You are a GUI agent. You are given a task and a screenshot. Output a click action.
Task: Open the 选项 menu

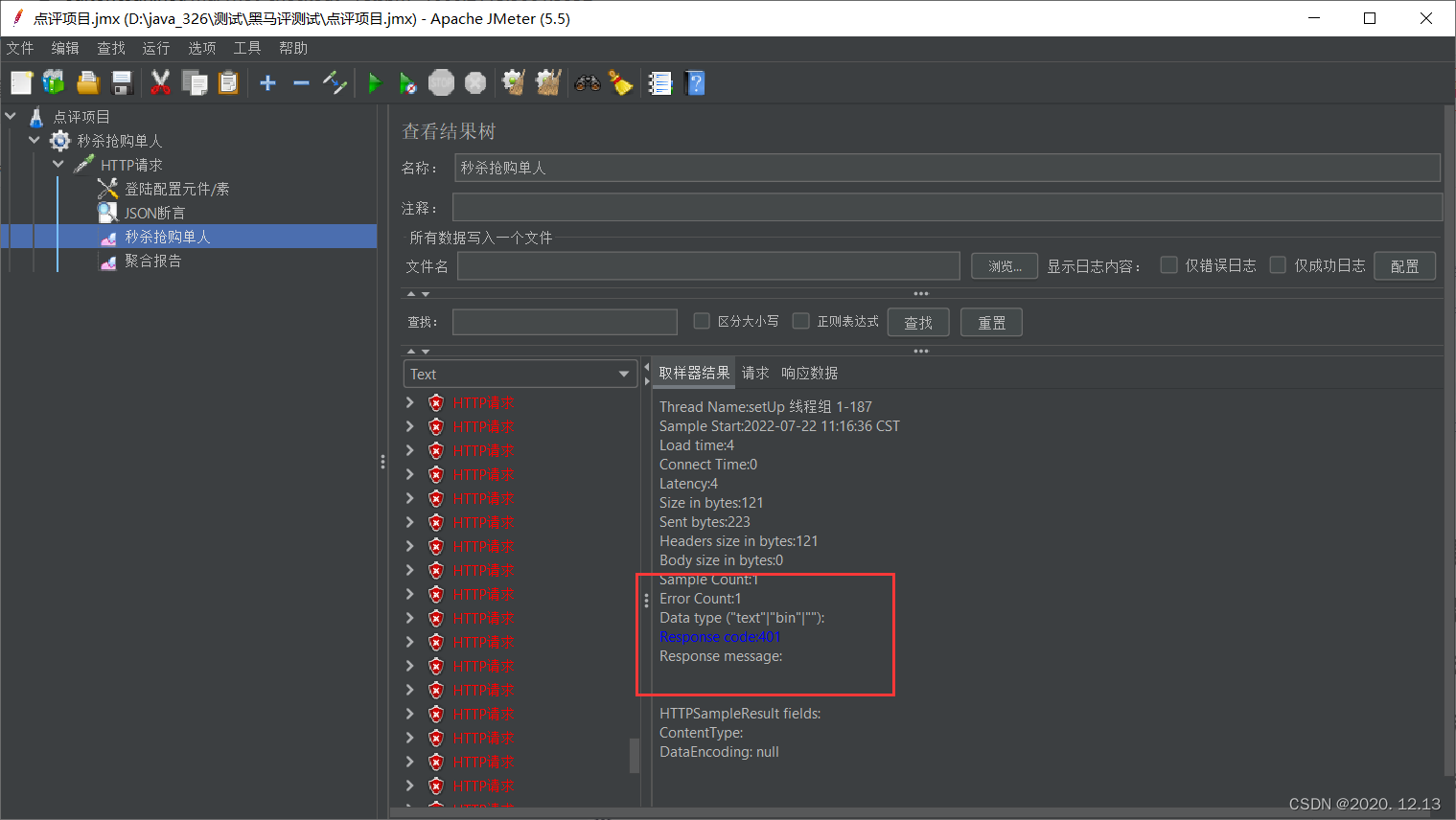coord(201,48)
